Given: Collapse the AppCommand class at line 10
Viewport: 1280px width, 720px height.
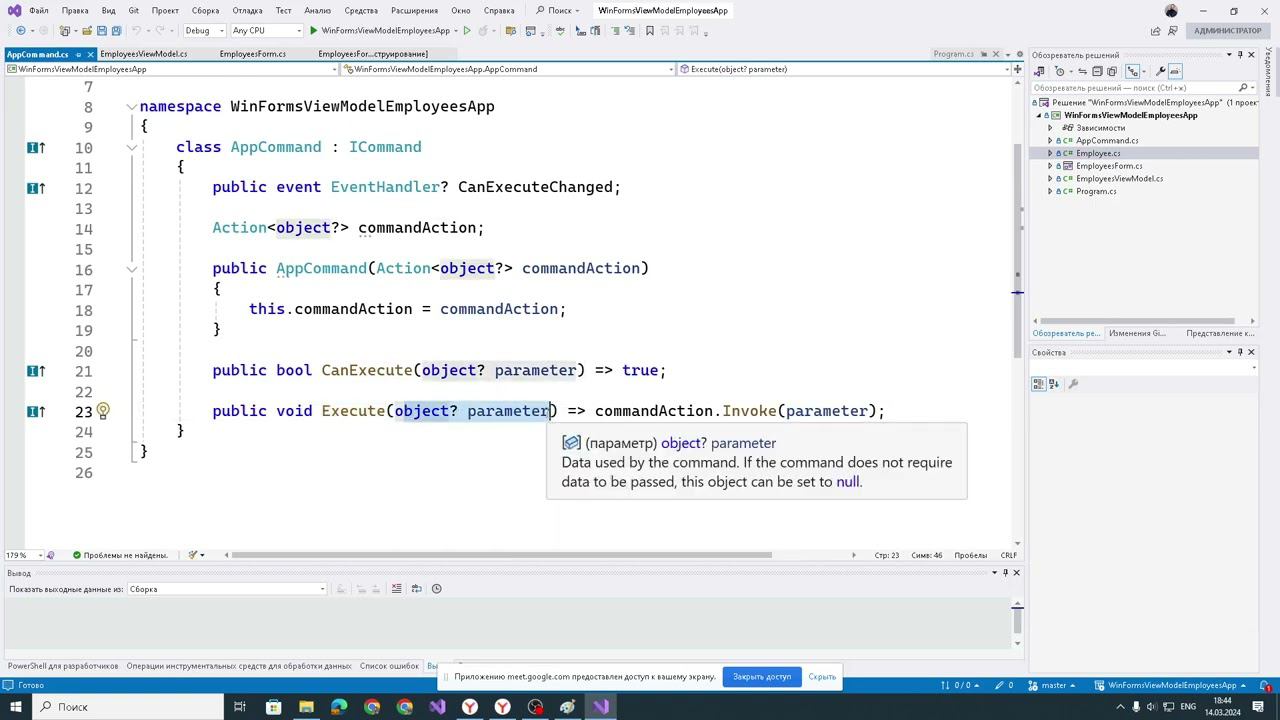Looking at the screenshot, I should (131, 148).
